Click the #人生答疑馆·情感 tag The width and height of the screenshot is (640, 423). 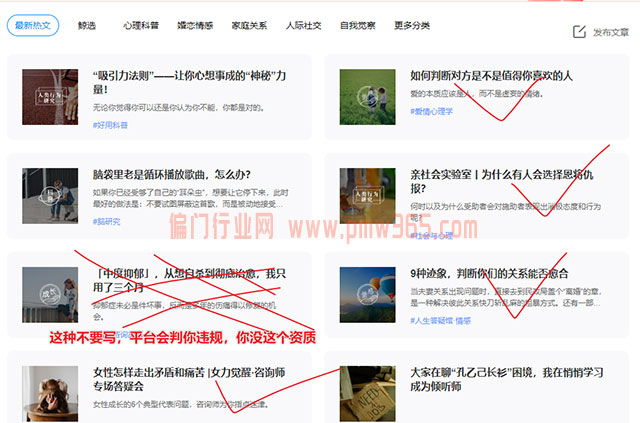[440, 321]
